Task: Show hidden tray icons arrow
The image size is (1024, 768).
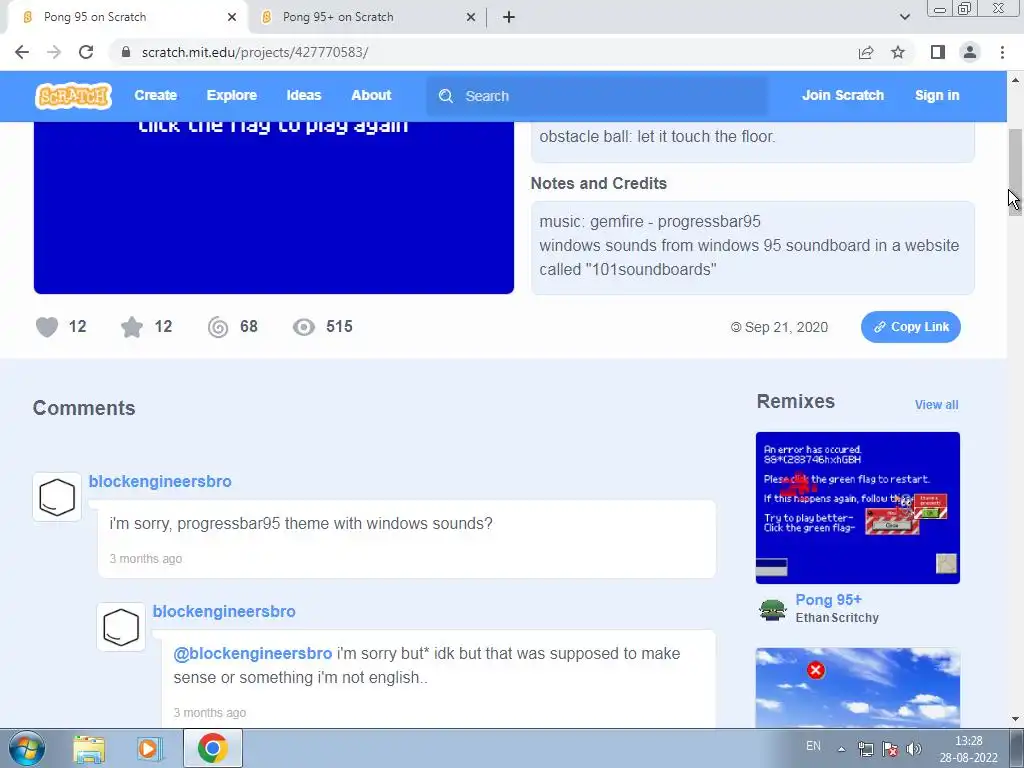Action: point(842,749)
